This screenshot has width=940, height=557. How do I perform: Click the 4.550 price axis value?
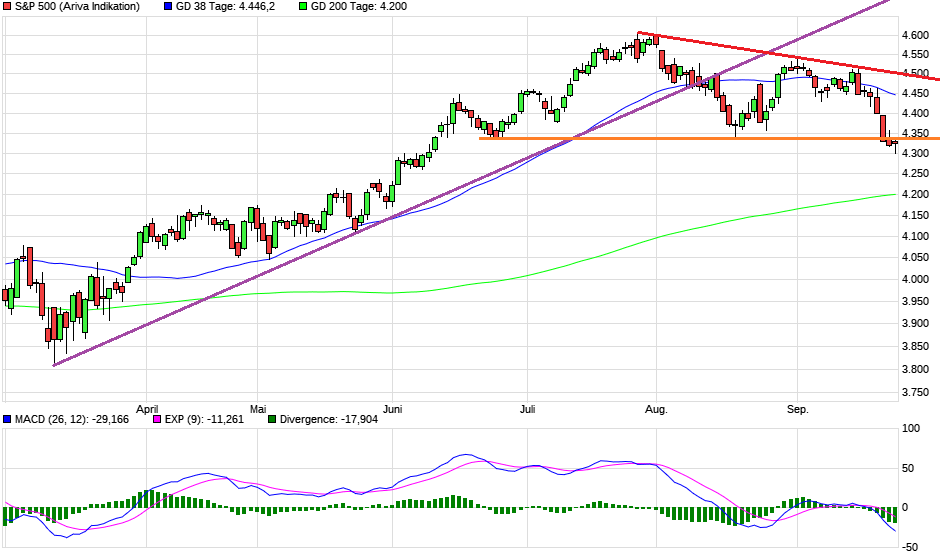point(915,55)
